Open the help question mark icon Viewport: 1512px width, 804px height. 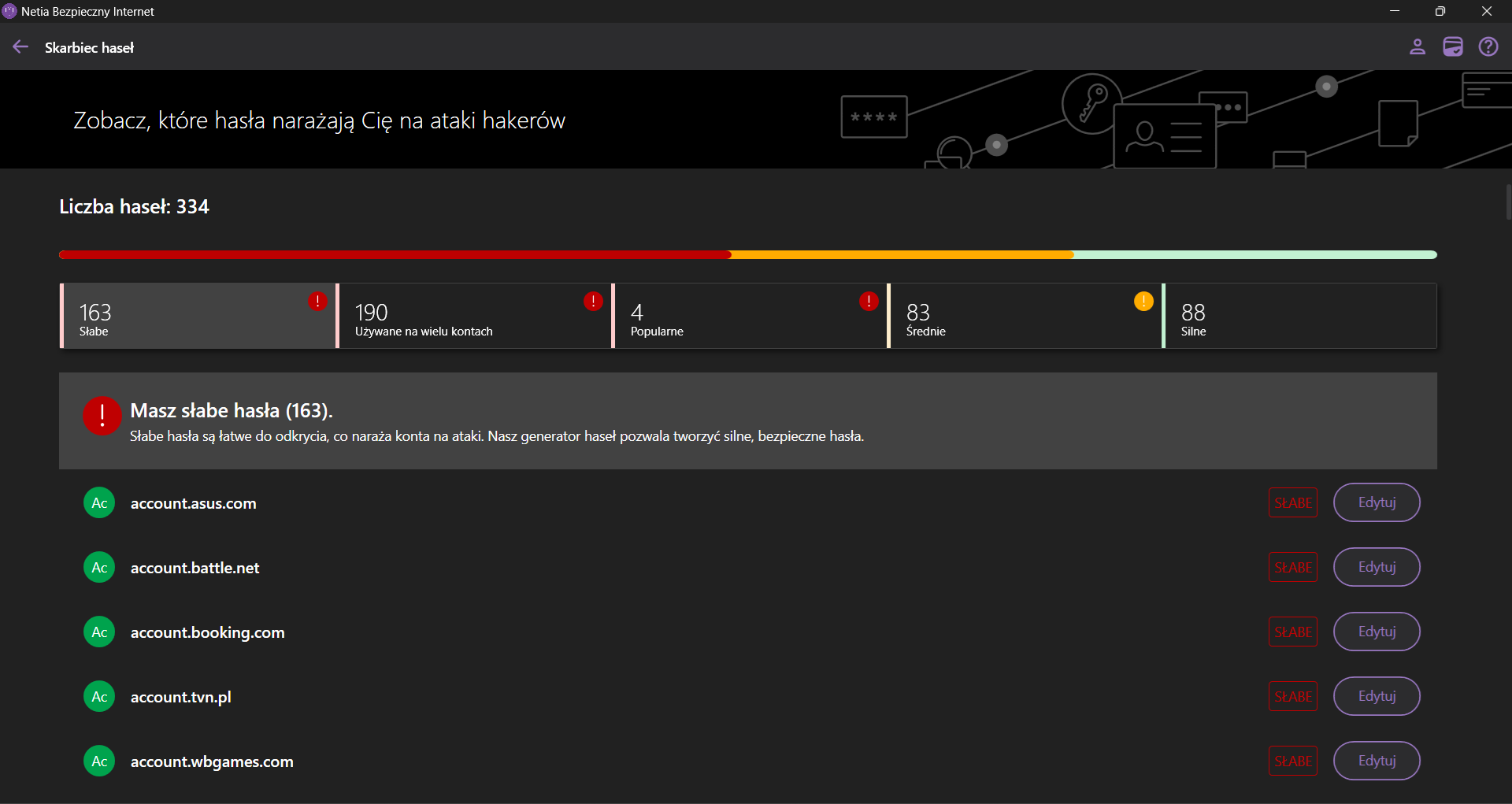1488,47
